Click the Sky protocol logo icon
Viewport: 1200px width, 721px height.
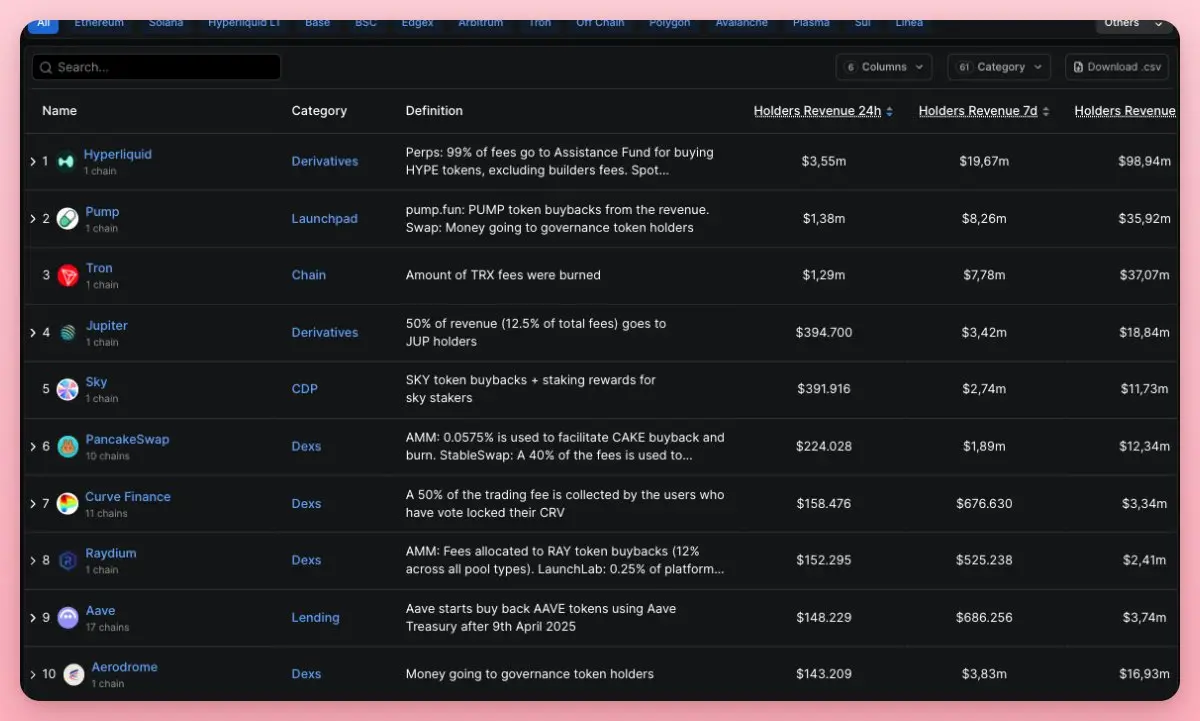tap(67, 390)
